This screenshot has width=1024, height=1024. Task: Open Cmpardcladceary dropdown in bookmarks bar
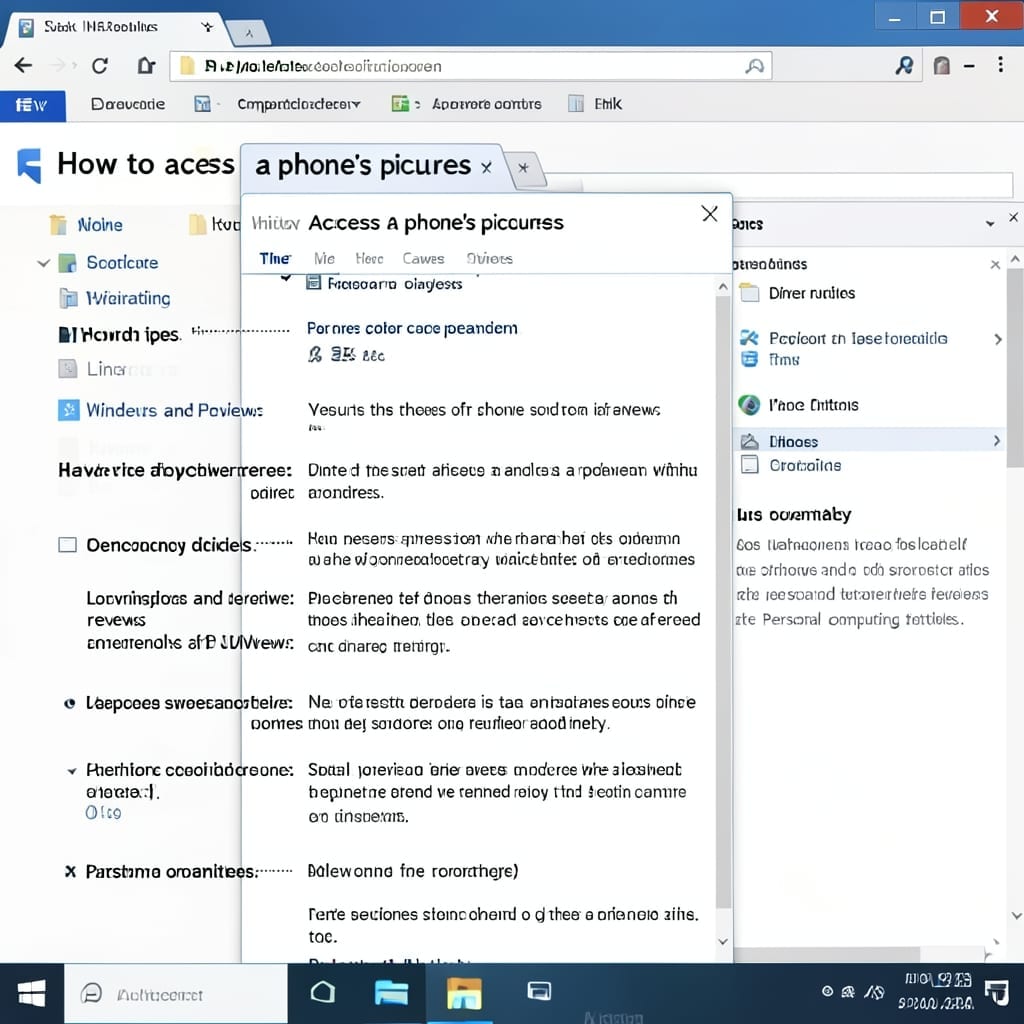click(x=298, y=104)
